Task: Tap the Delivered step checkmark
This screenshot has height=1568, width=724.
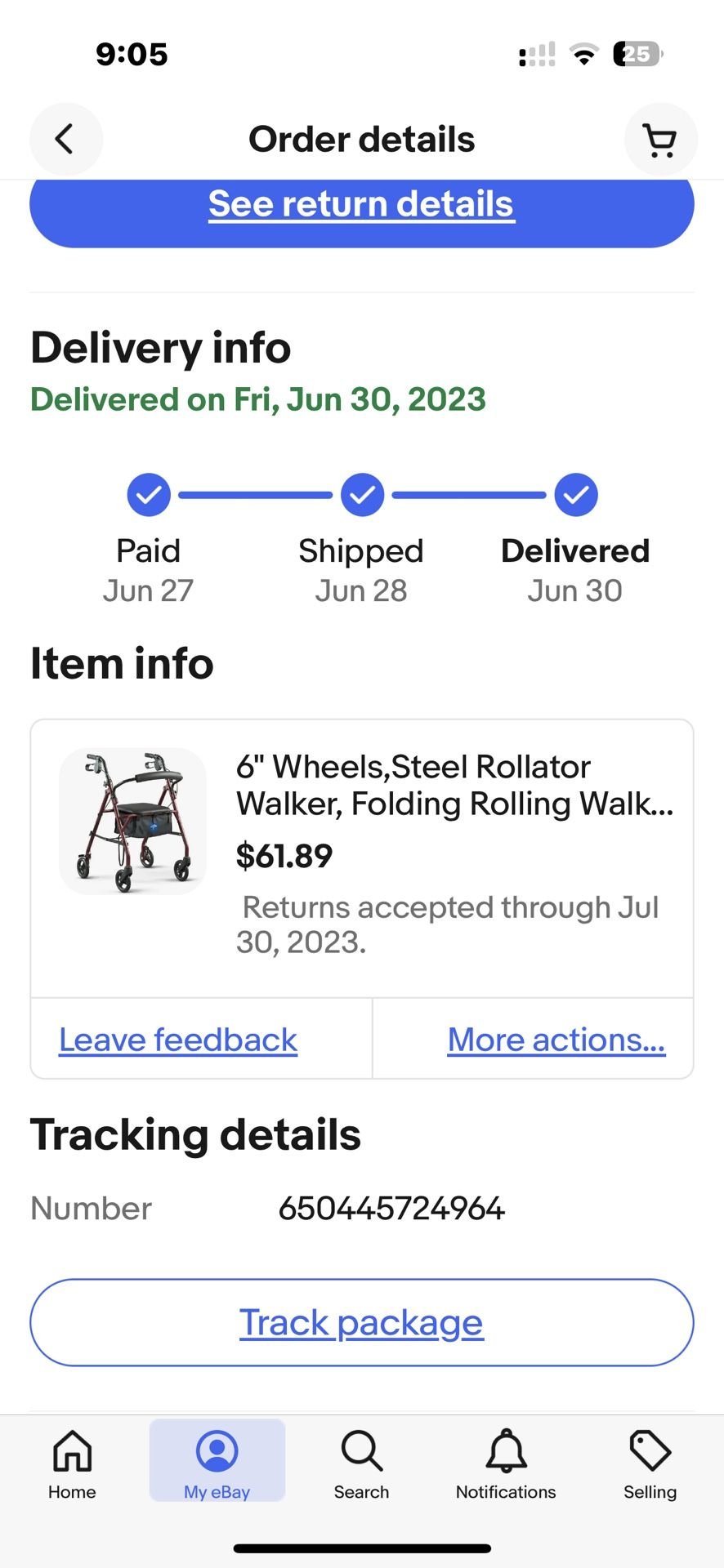Action: click(576, 495)
